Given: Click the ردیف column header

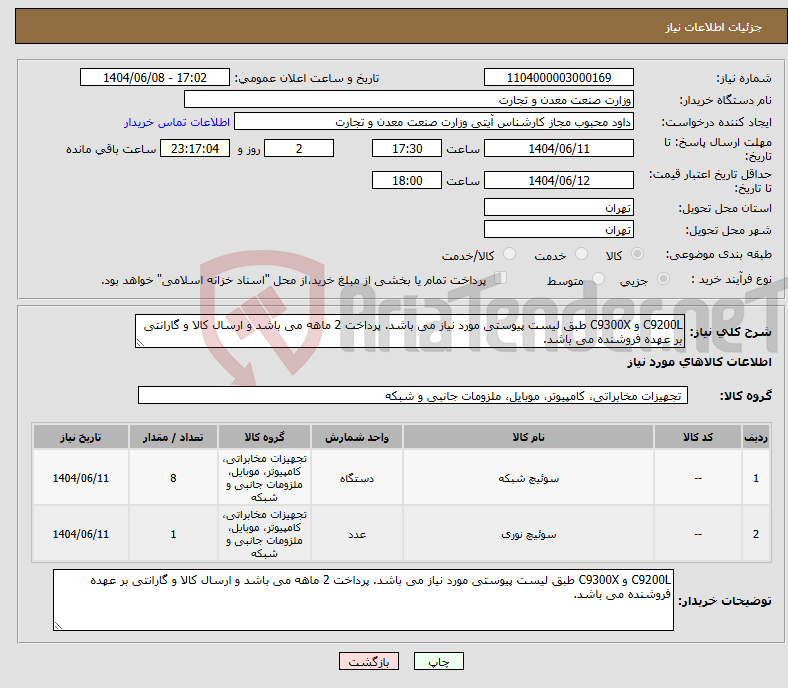Looking at the screenshot, I should 755,437.
